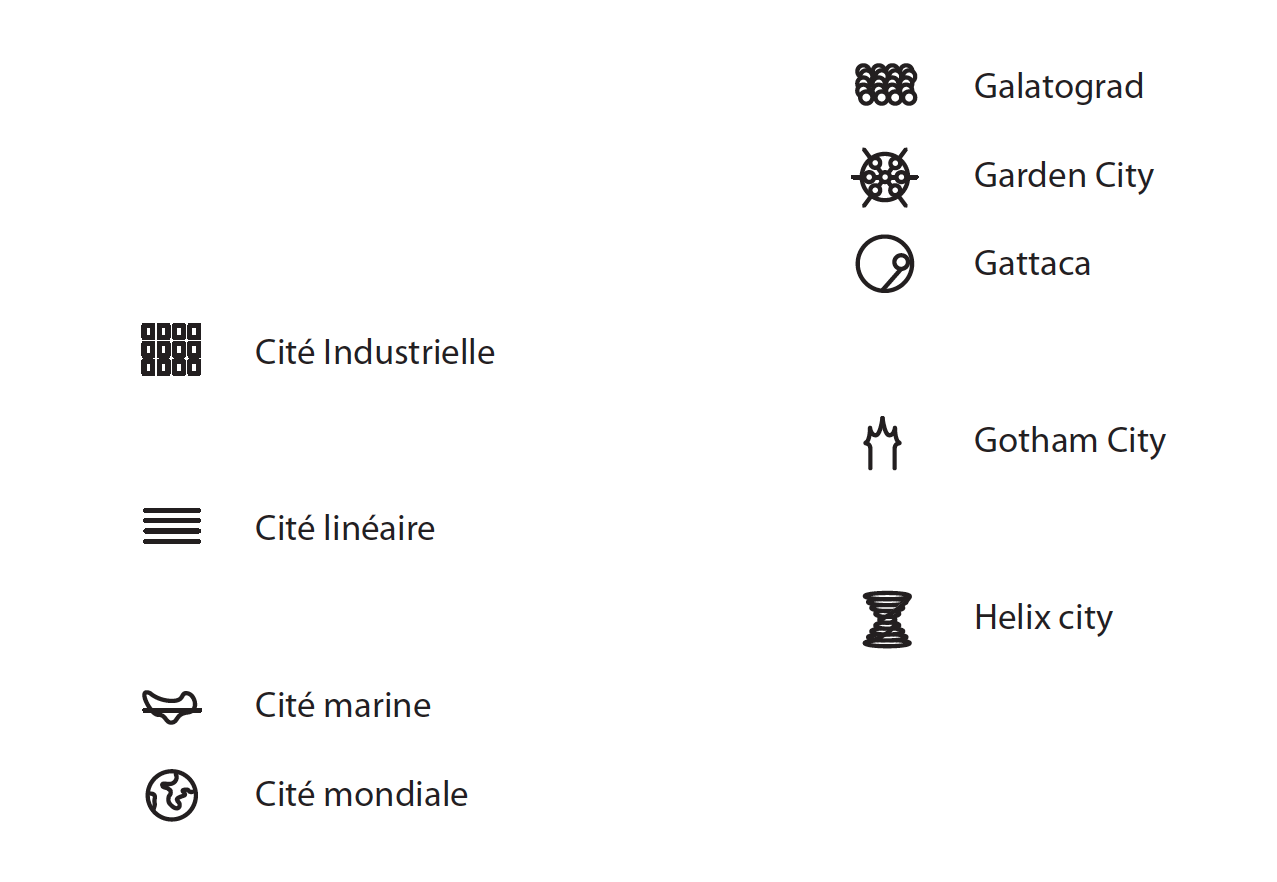Click the Helix city text label
Viewport: 1277px width, 882px height.
pos(1043,617)
